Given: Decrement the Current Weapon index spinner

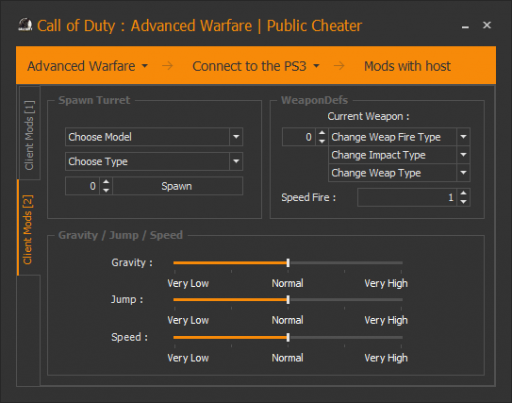Looking at the screenshot, I should [x=322, y=141].
